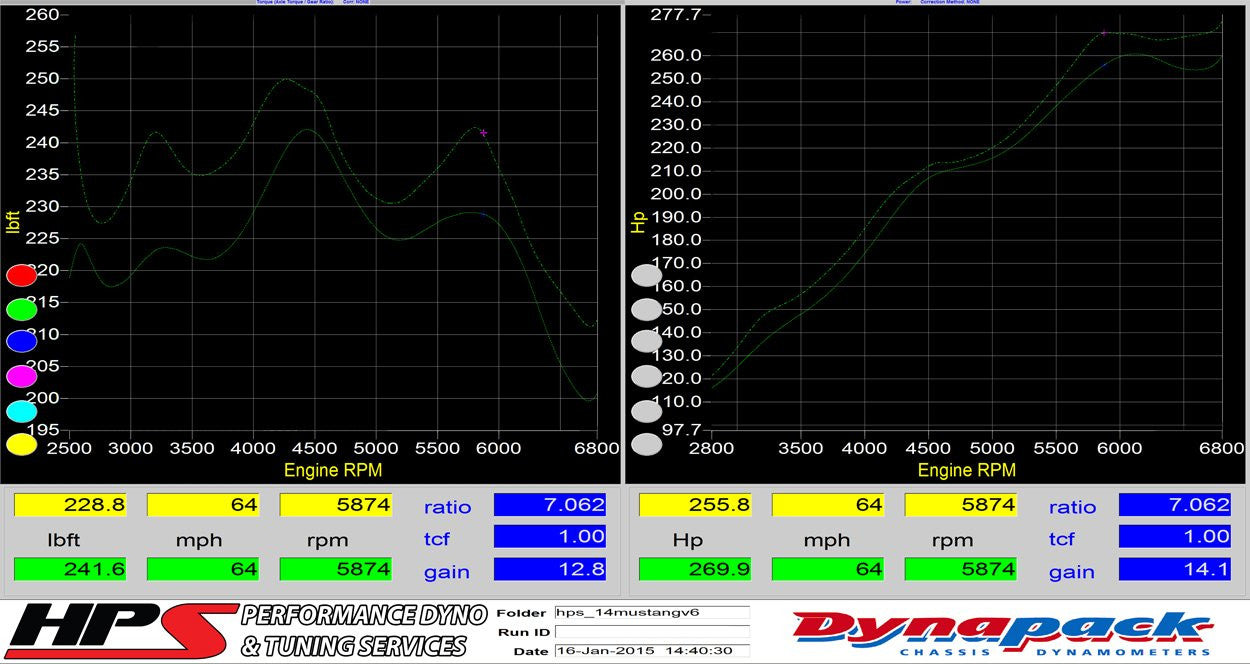
Task: Click the yellow 228.8 lbft value box
Action: point(71,505)
